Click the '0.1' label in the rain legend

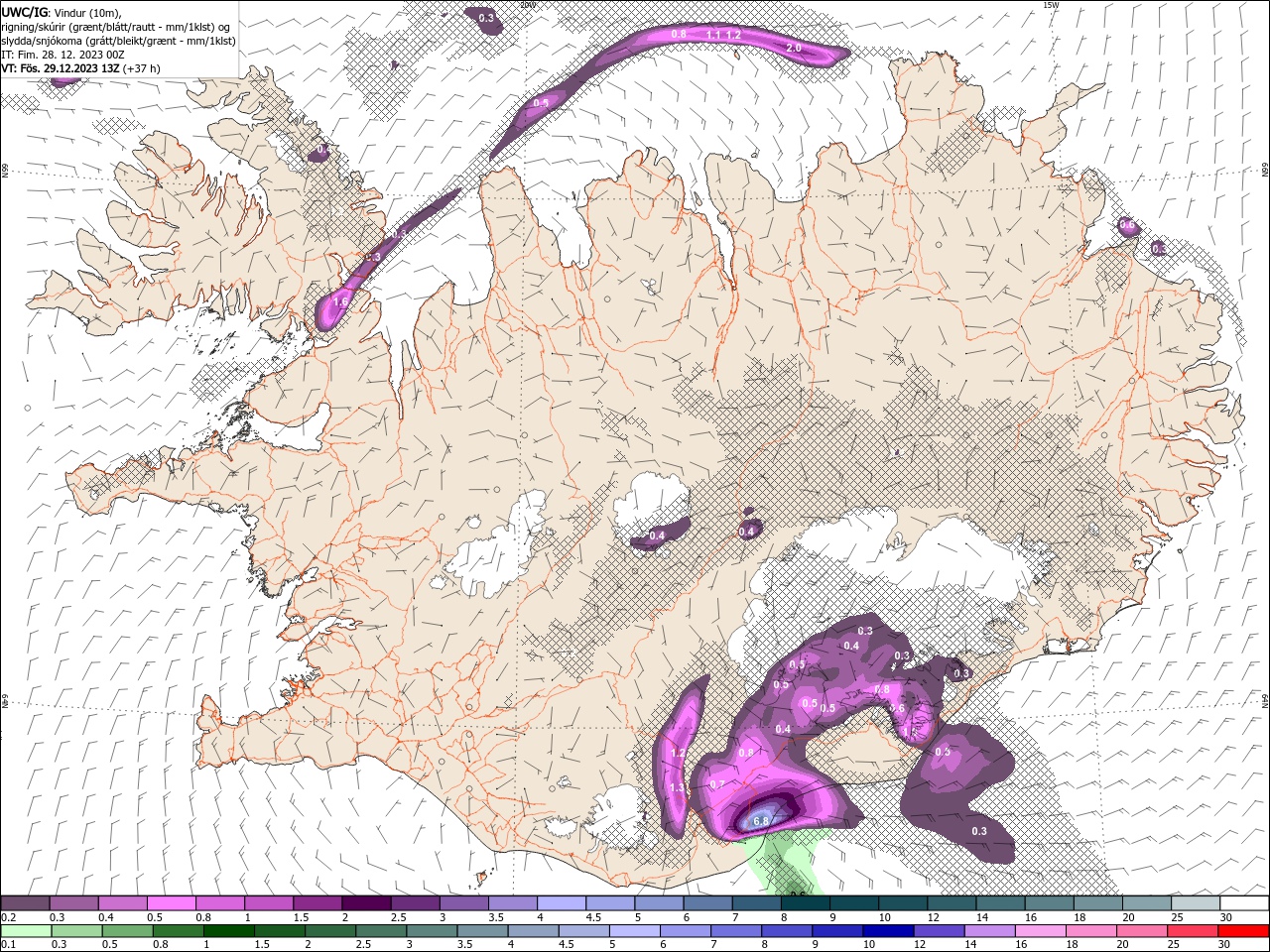(8, 945)
